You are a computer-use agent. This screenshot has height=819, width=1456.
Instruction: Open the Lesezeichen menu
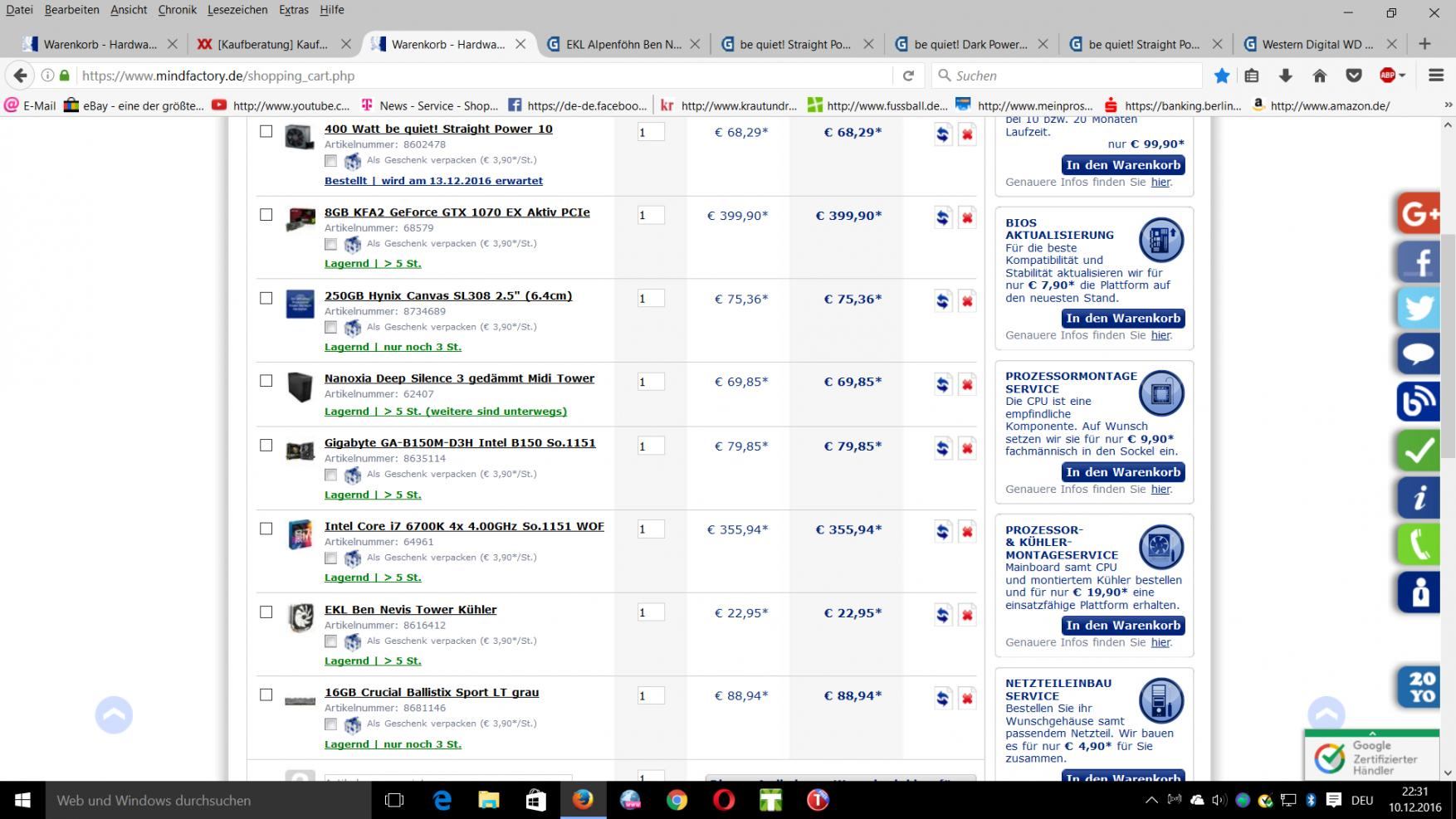[237, 10]
